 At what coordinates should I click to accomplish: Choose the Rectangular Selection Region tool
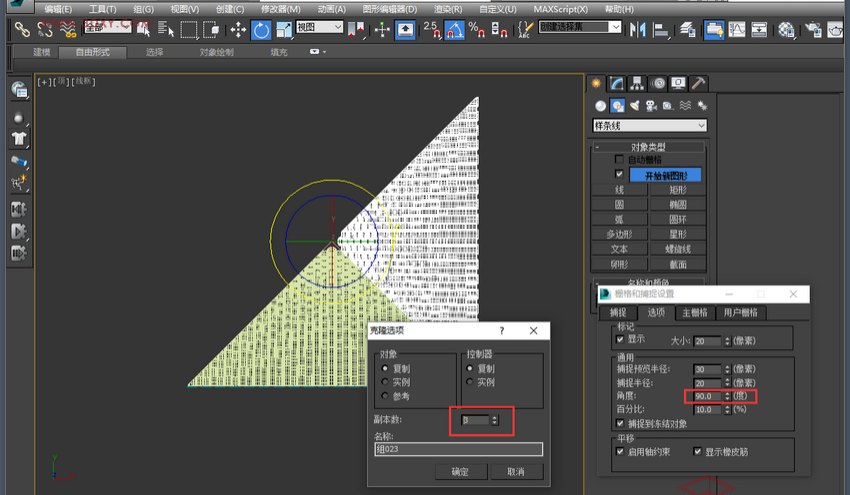(189, 29)
